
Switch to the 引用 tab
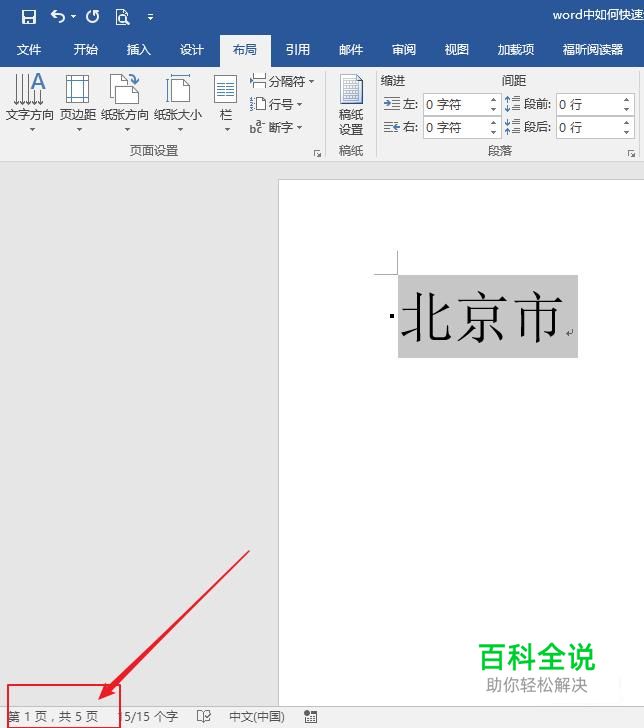[x=298, y=49]
